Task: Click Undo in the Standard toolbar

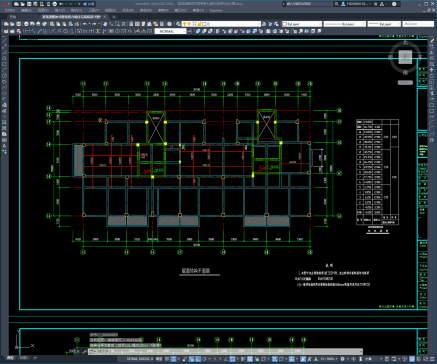Action: pos(85,24)
